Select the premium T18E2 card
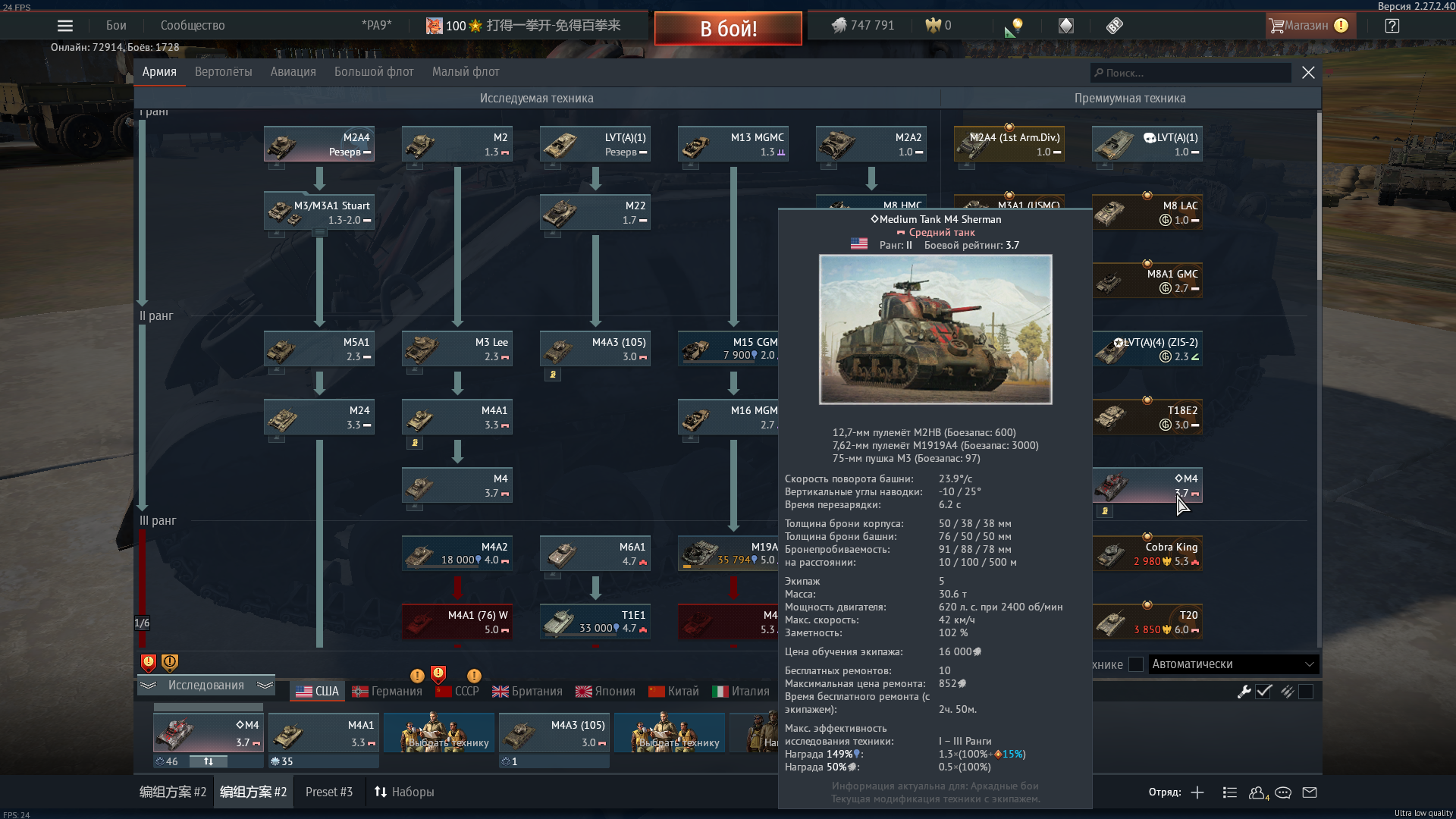 click(1147, 417)
